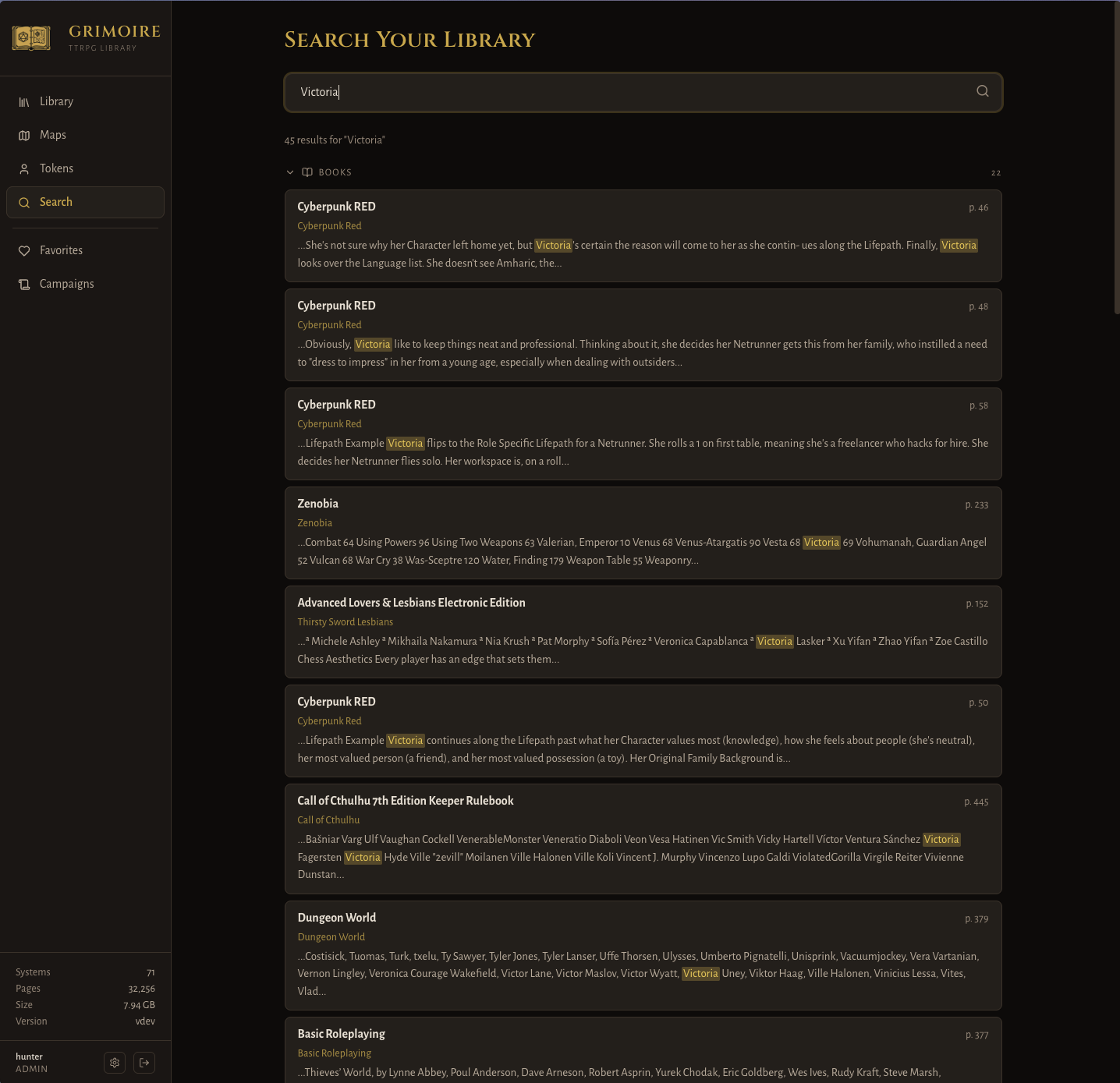This screenshot has height=1083, width=1120.
Task: Collapse the Books results section chevron
Action: (x=290, y=172)
